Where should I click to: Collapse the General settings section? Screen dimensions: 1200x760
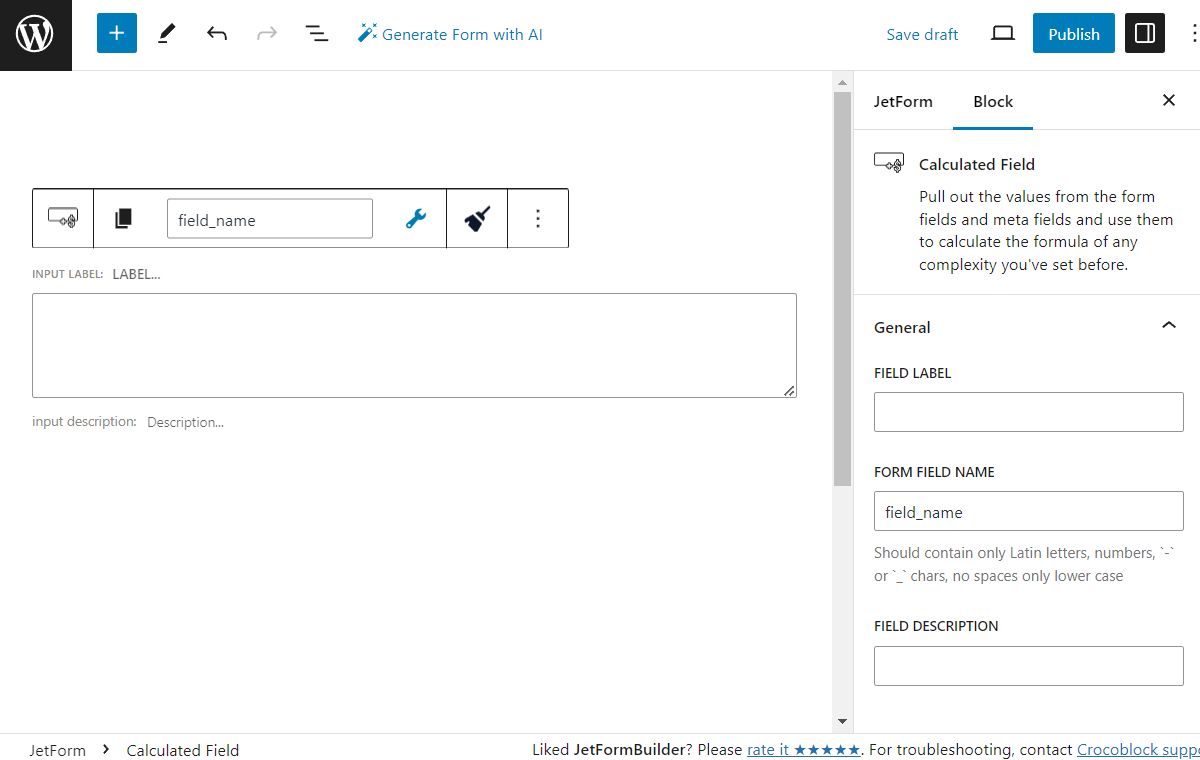pyautogui.click(x=1168, y=325)
